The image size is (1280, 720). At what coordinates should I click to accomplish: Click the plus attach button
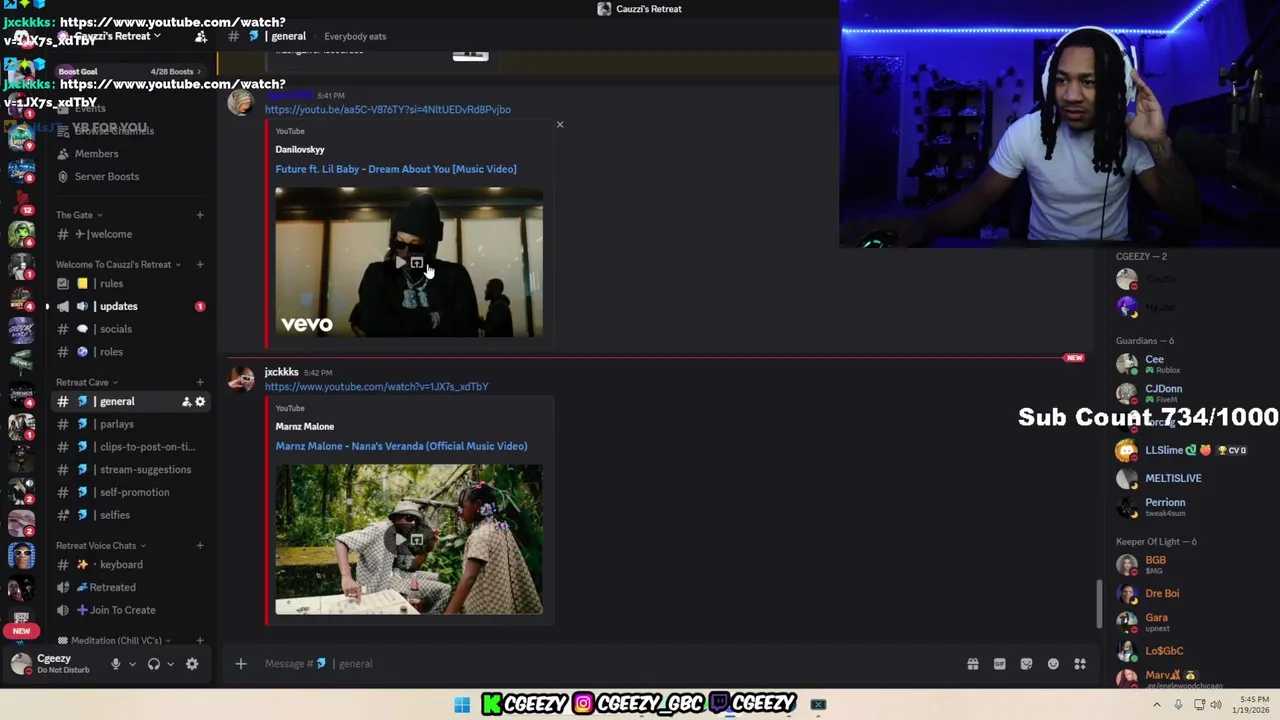(x=240, y=664)
